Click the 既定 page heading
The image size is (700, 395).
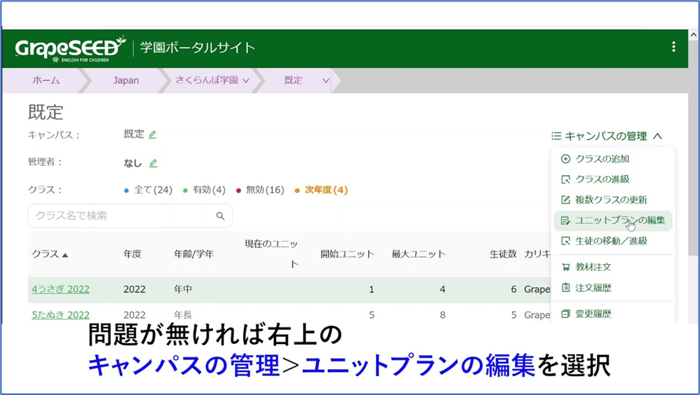46,112
